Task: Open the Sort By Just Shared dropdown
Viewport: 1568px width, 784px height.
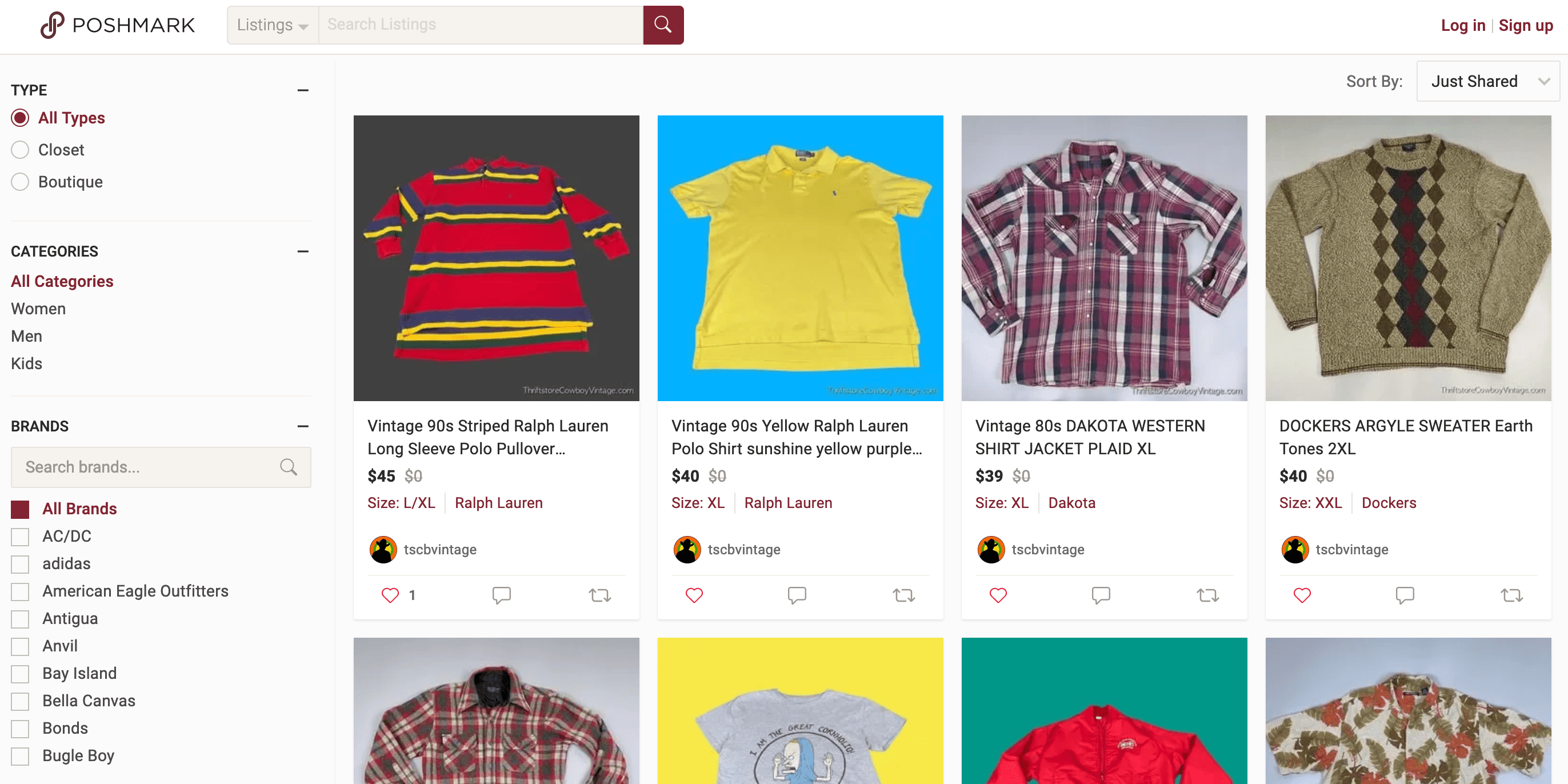Action: pyautogui.click(x=1487, y=82)
